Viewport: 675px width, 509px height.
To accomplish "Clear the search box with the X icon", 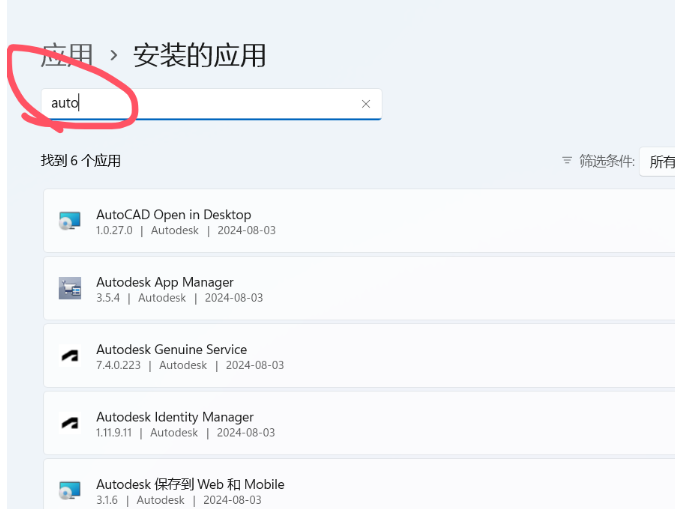I will pyautogui.click(x=366, y=104).
